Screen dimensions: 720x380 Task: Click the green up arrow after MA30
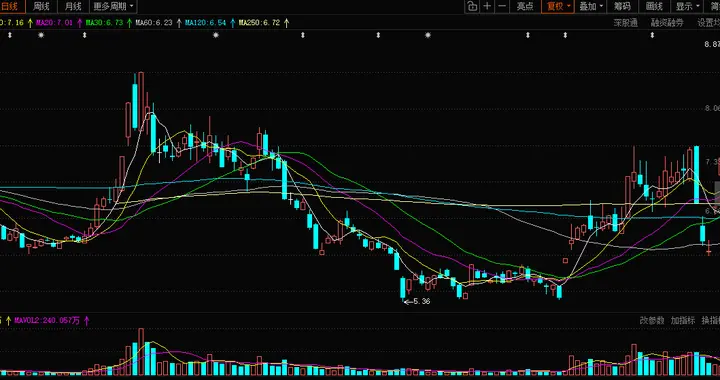coord(129,22)
